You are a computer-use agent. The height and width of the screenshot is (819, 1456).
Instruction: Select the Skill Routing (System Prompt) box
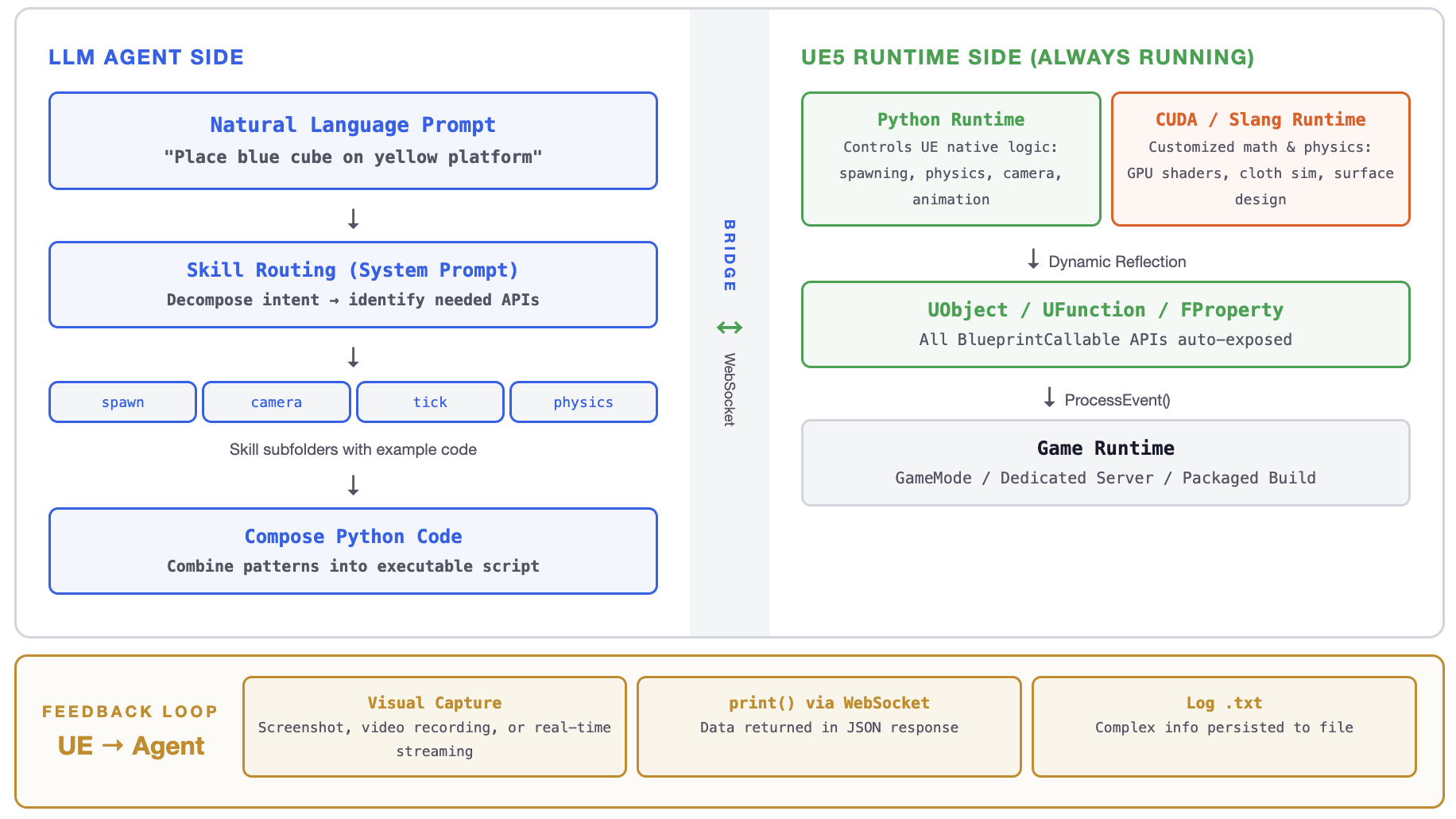[353, 285]
